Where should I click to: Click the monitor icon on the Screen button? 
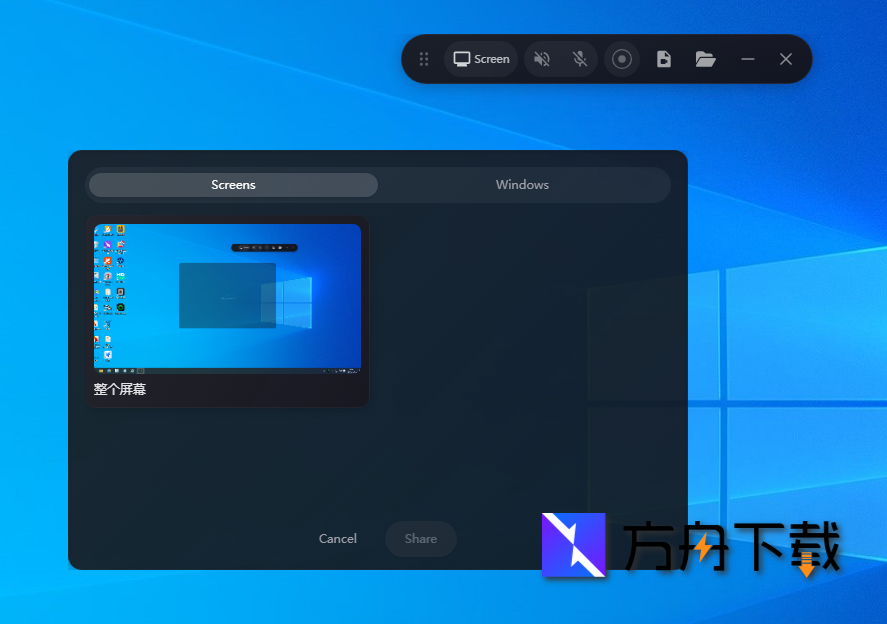(x=460, y=59)
